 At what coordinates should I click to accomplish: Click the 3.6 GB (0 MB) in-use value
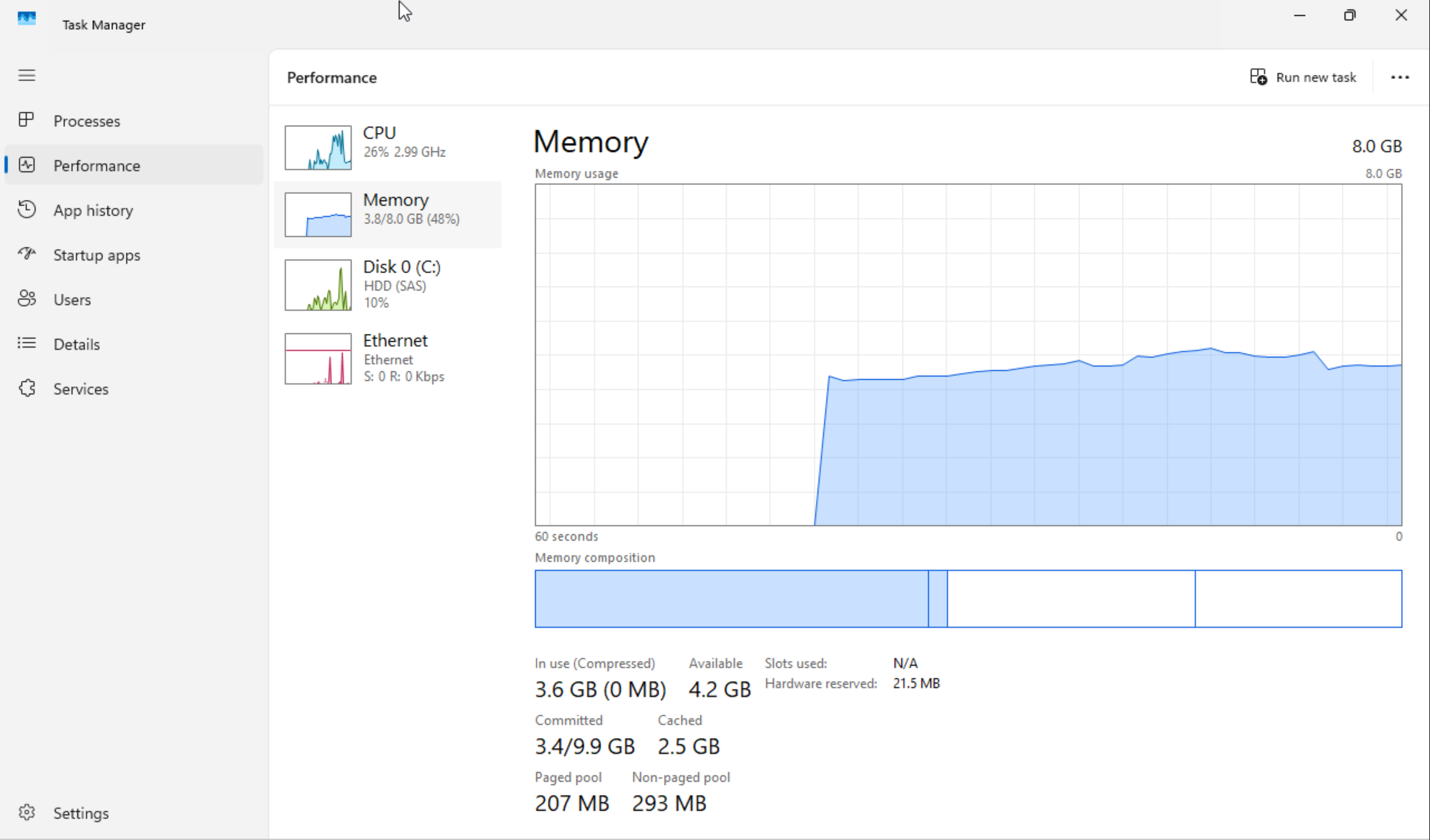601,690
